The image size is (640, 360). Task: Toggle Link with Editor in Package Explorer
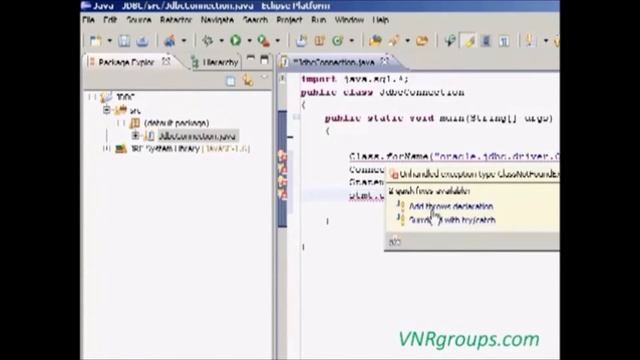pyautogui.click(x=248, y=81)
